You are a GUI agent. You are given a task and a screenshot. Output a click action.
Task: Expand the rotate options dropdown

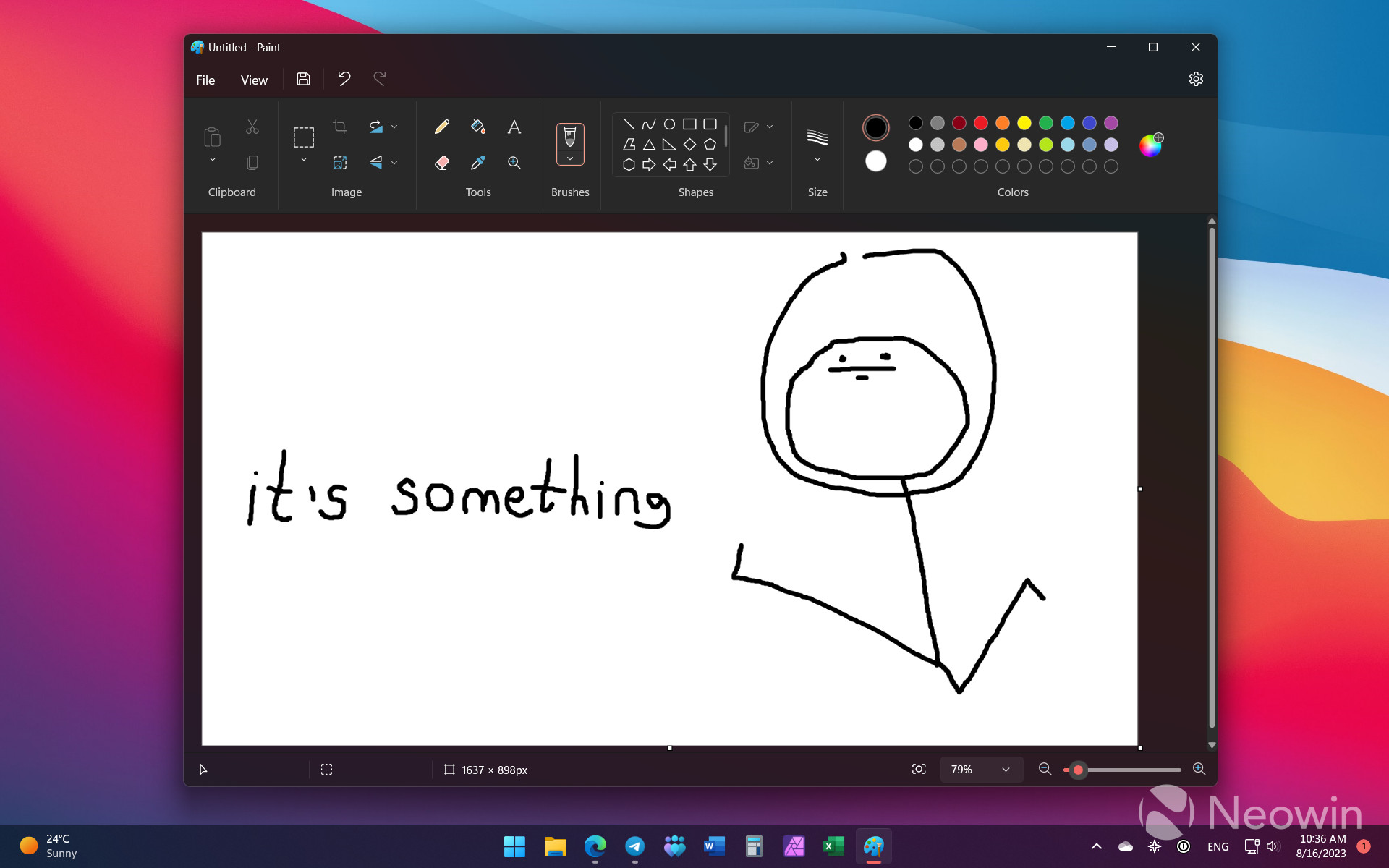[x=394, y=127]
